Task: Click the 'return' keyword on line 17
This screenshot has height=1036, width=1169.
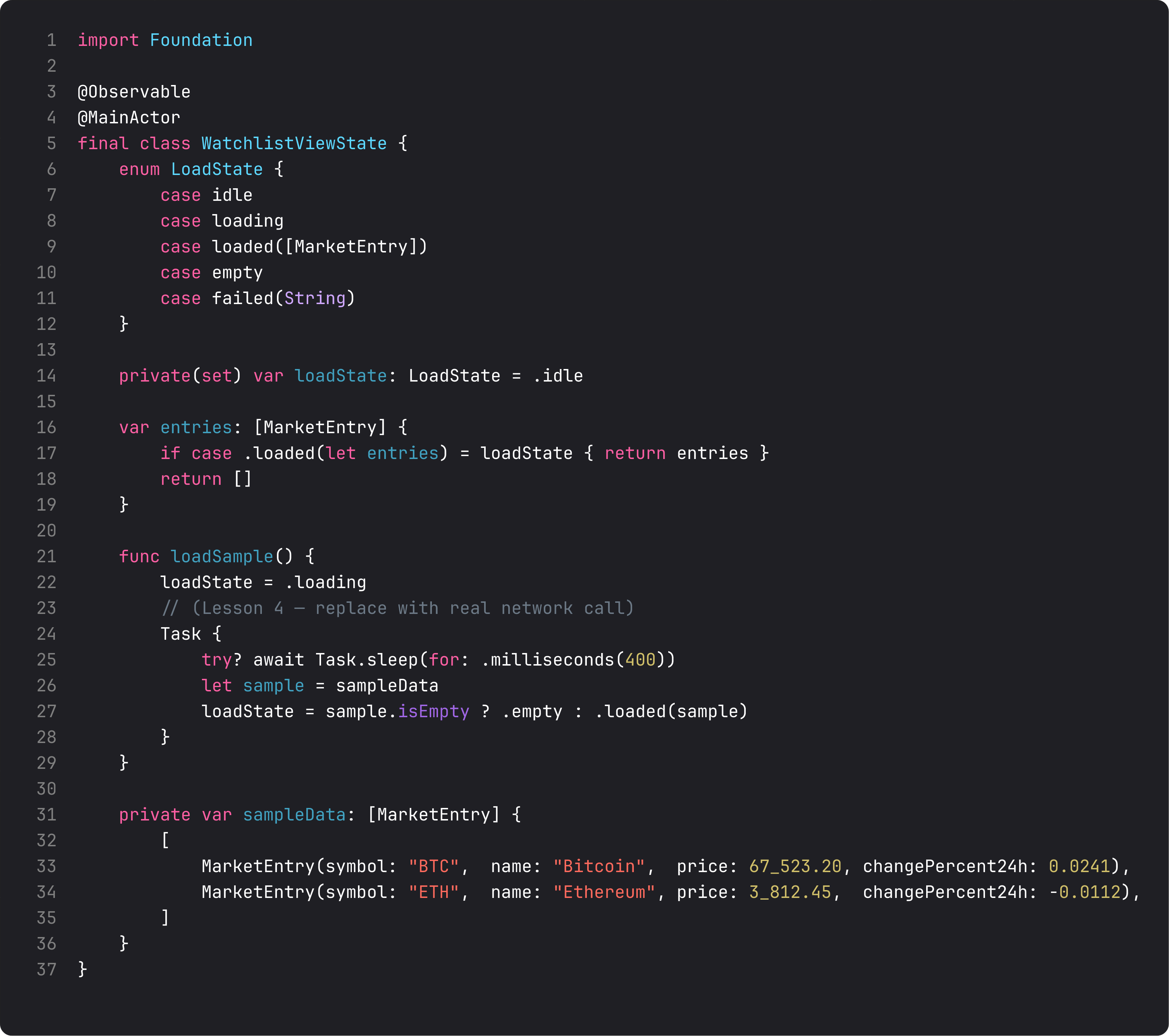Action: pos(635,453)
